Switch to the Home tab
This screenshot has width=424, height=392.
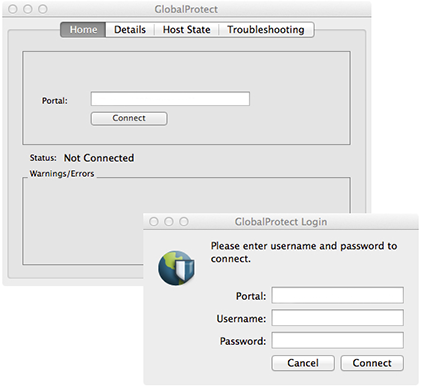tap(83, 30)
